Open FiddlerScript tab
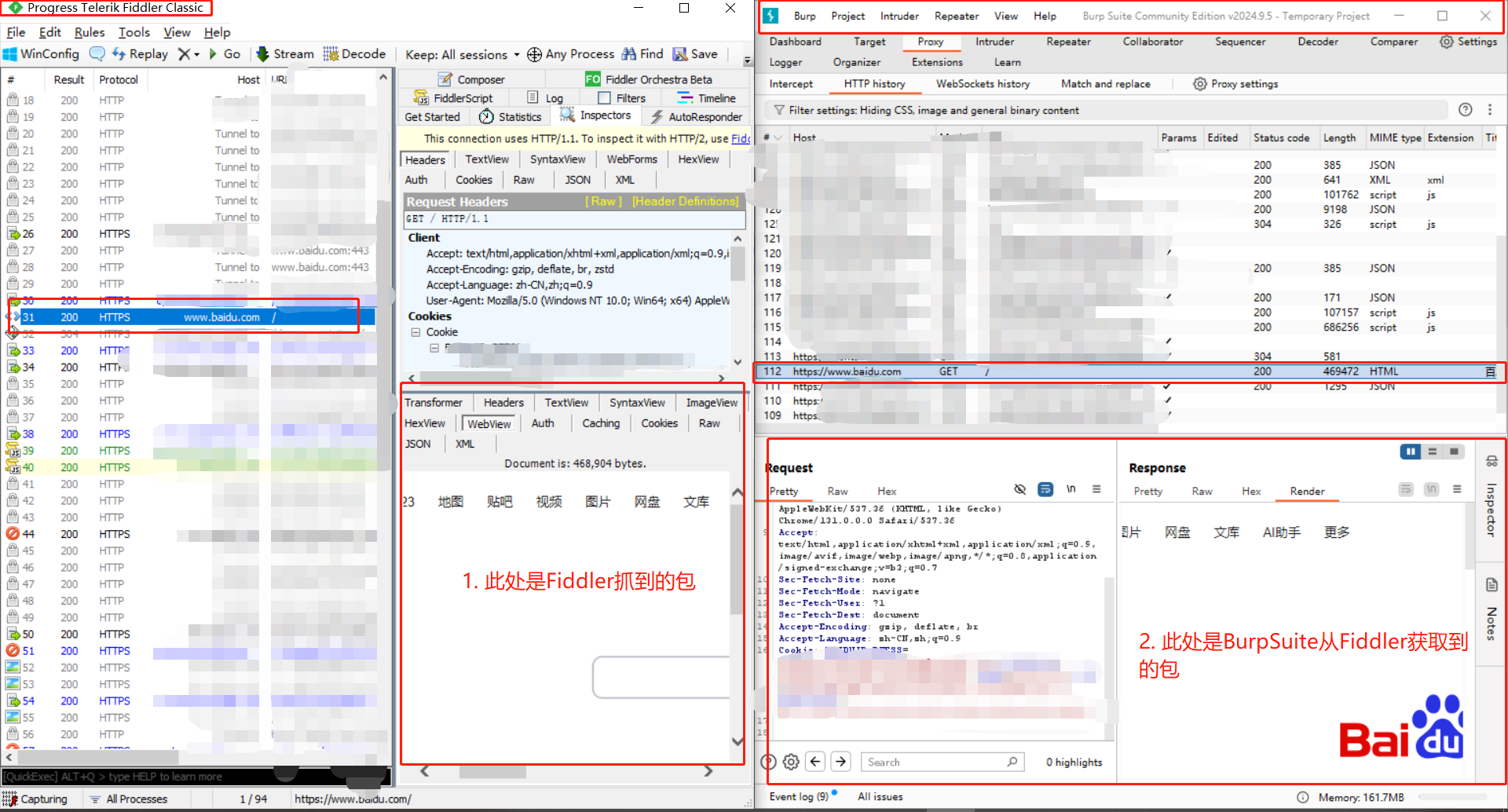 coord(454,98)
